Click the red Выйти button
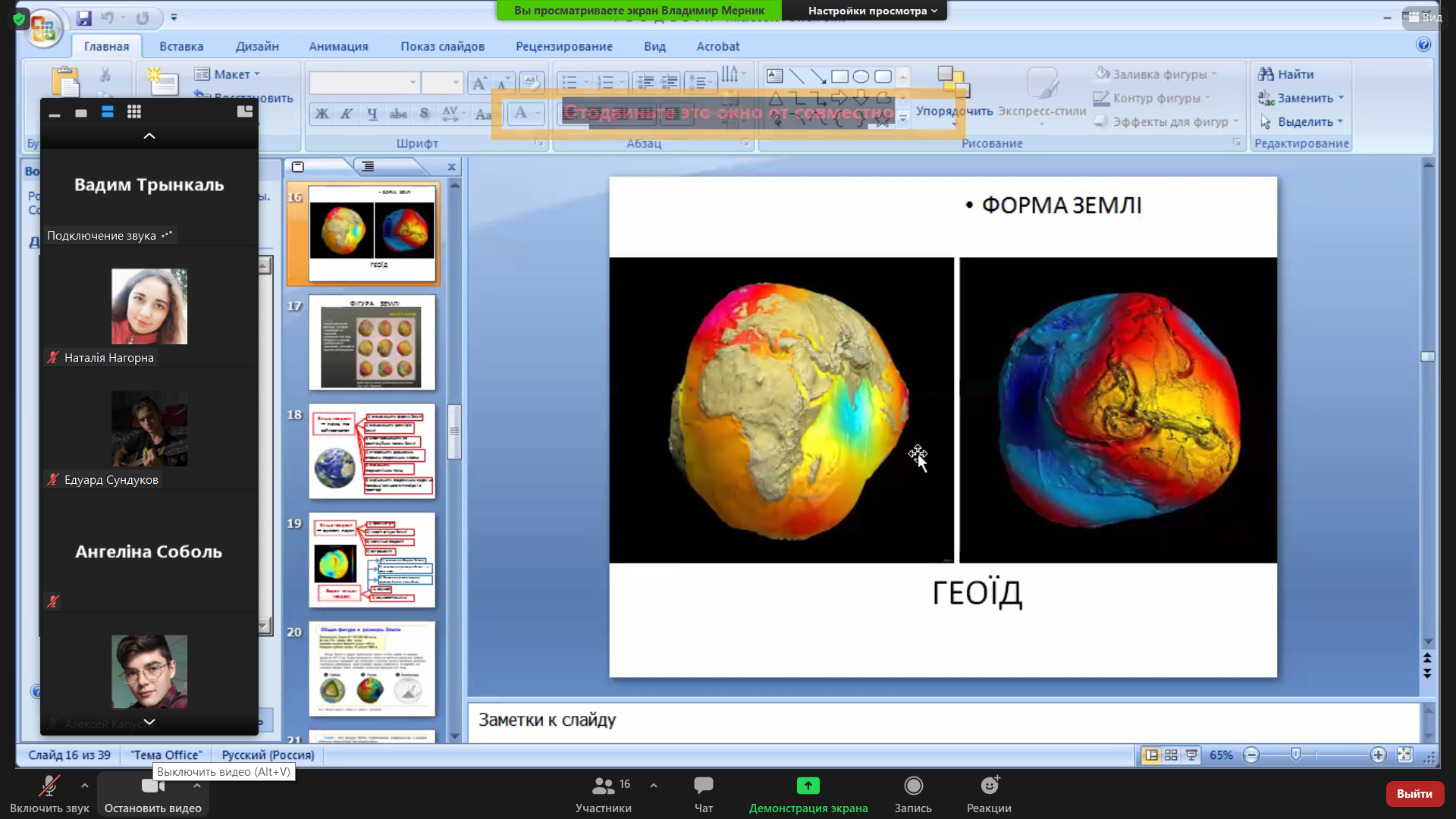The image size is (1456, 819). tap(1414, 793)
